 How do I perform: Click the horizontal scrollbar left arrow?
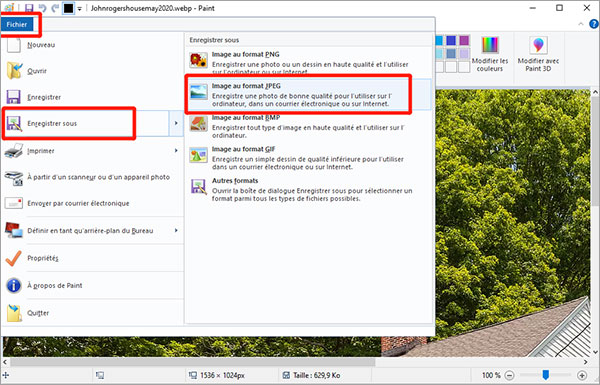click(5, 361)
